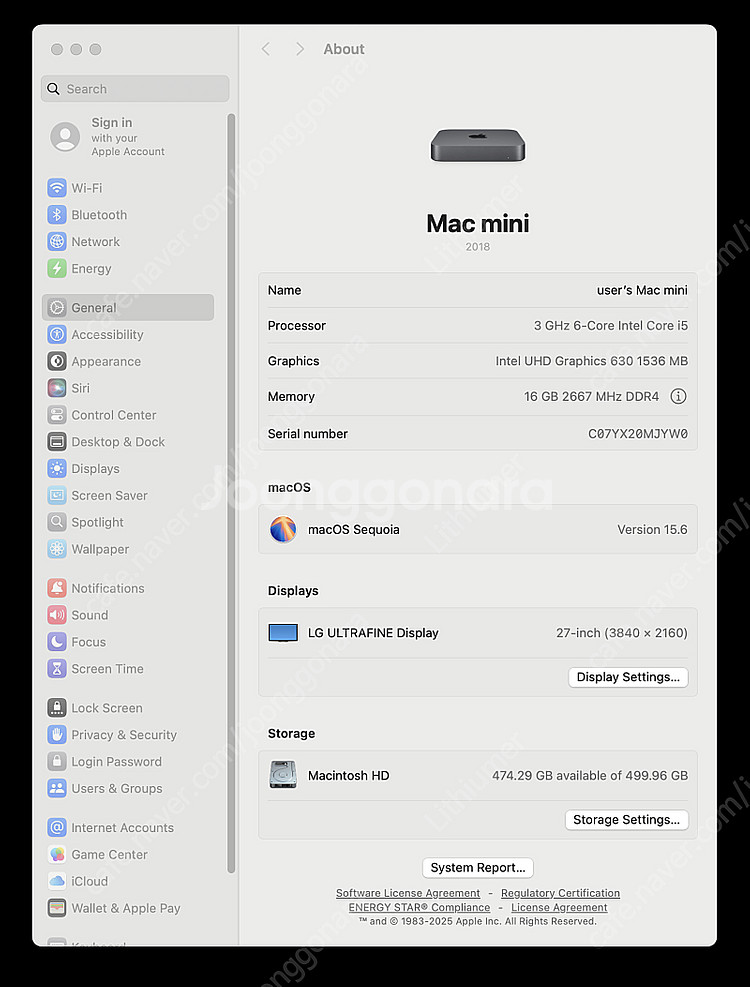The image size is (750, 987).
Task: Click the sidebar scrollbar
Action: tap(231, 493)
